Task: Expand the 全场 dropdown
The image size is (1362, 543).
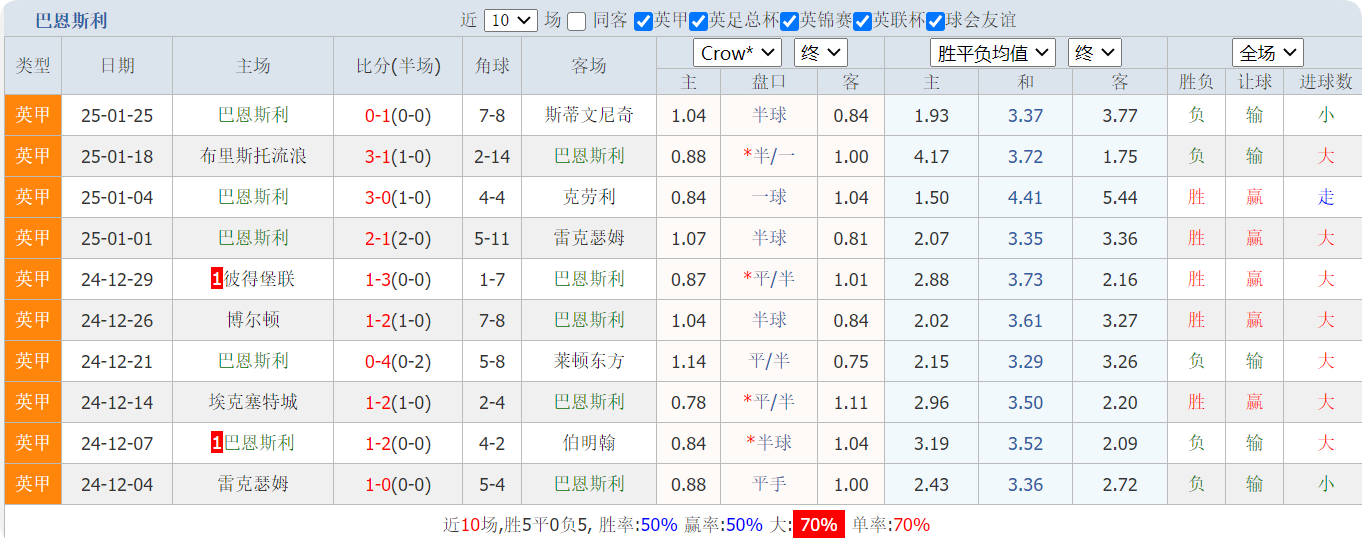Action: (x=1267, y=53)
